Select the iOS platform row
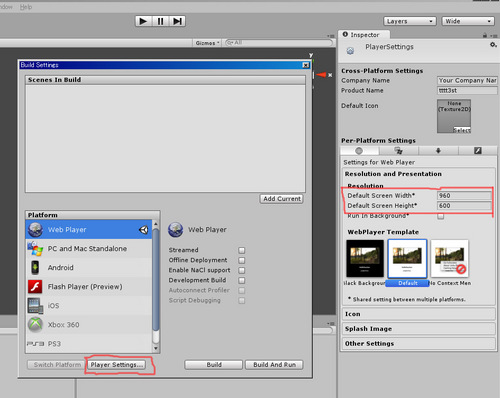The height and width of the screenshot is (398, 500). pos(89,305)
